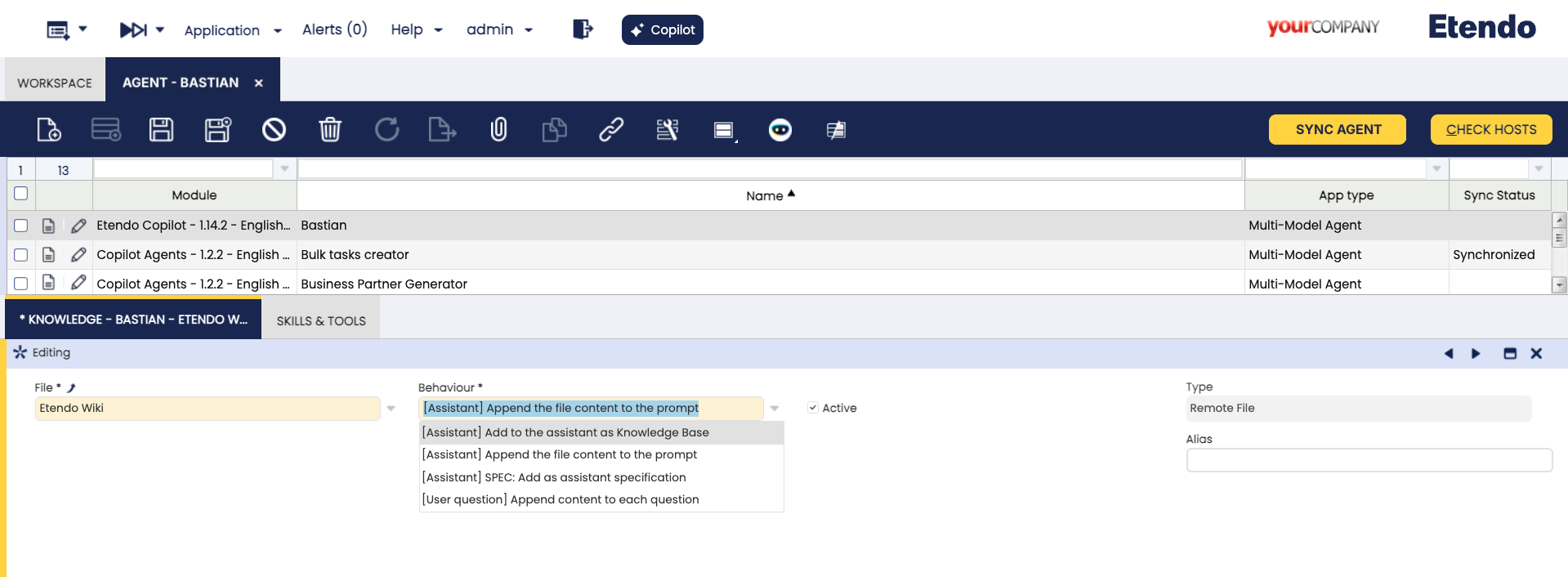Choose 'Add to the assistant as Knowledge Base'
The height and width of the screenshot is (577, 1568).
click(x=601, y=432)
